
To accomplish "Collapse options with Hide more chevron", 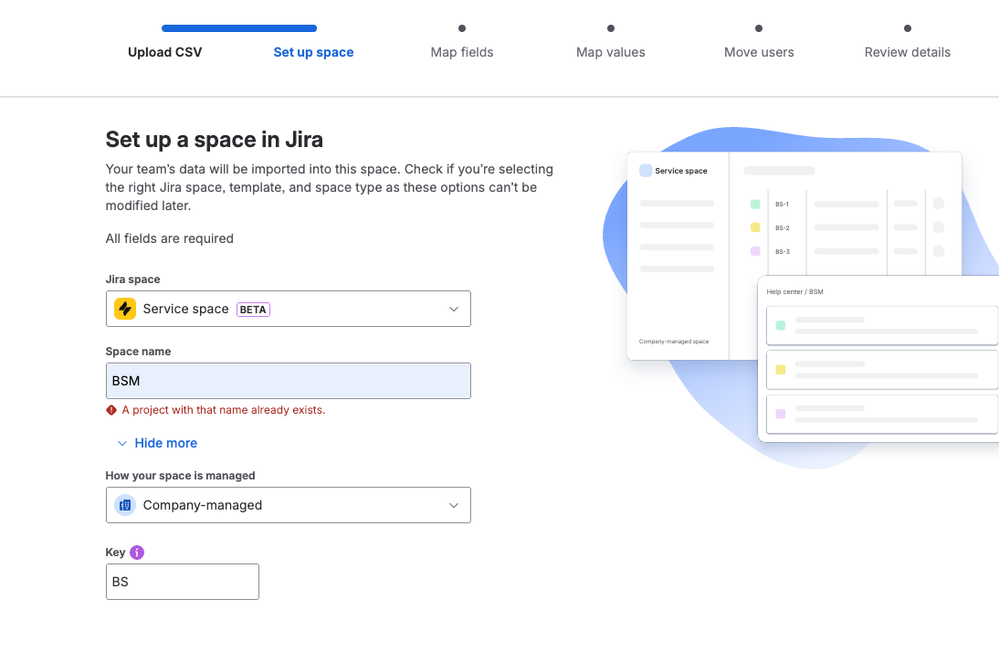I will 122,443.
